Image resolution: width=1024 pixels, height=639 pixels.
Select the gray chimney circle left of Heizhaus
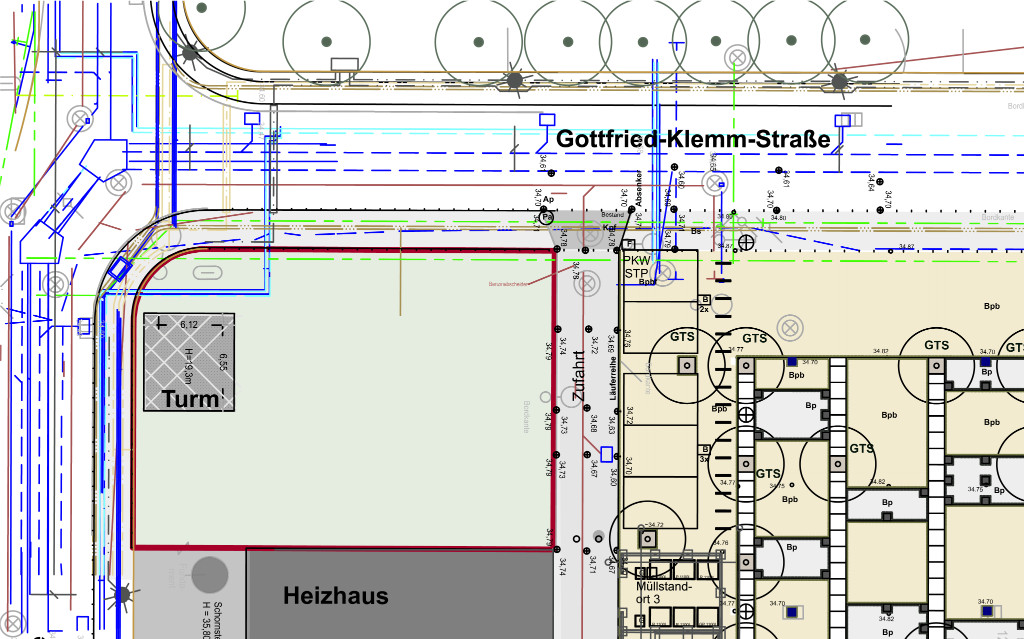[x=210, y=574]
